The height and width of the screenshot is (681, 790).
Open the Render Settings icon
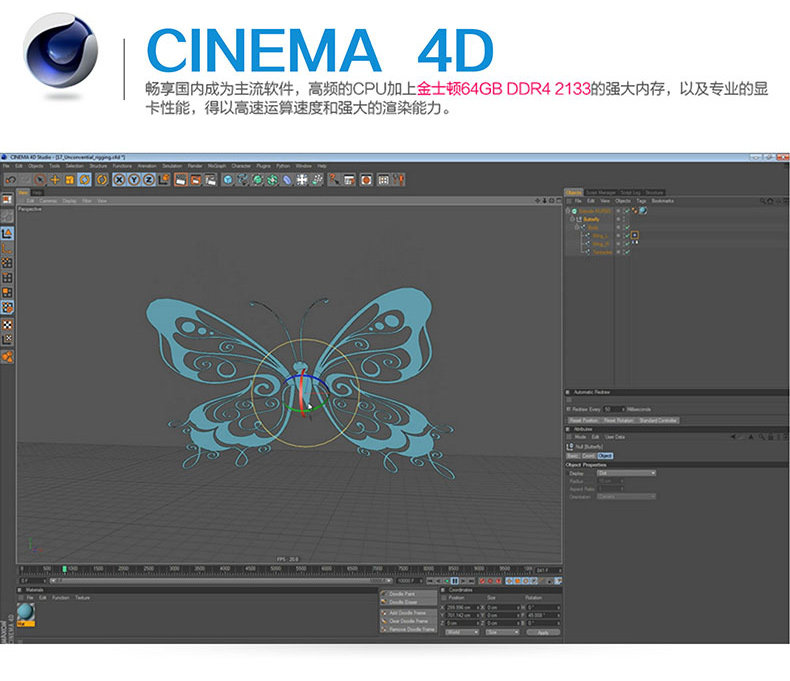tap(210, 180)
